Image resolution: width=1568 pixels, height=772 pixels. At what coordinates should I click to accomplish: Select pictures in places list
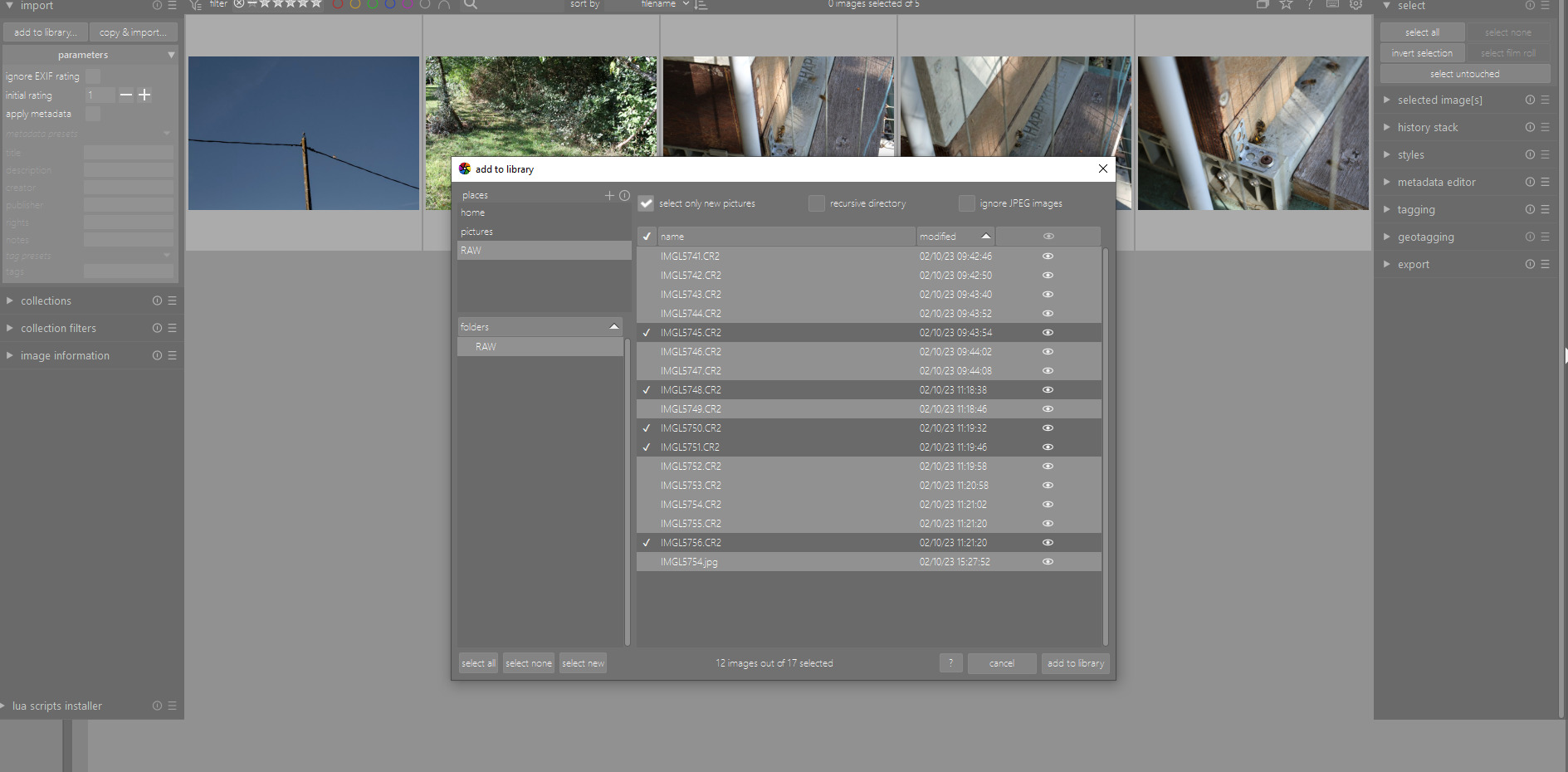[x=477, y=232]
